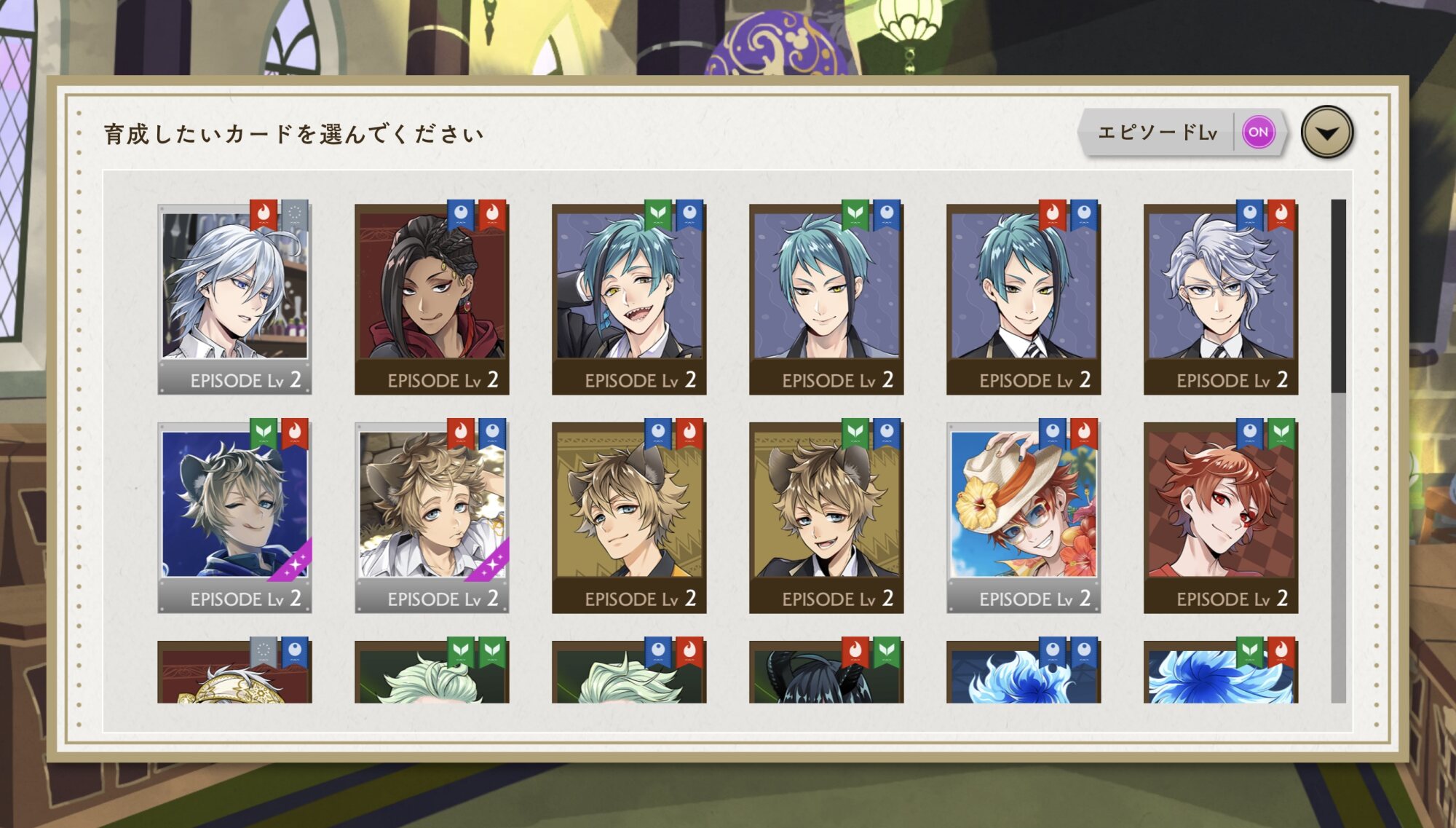Pick the hyena-eared card in white shirt

click(x=432, y=517)
